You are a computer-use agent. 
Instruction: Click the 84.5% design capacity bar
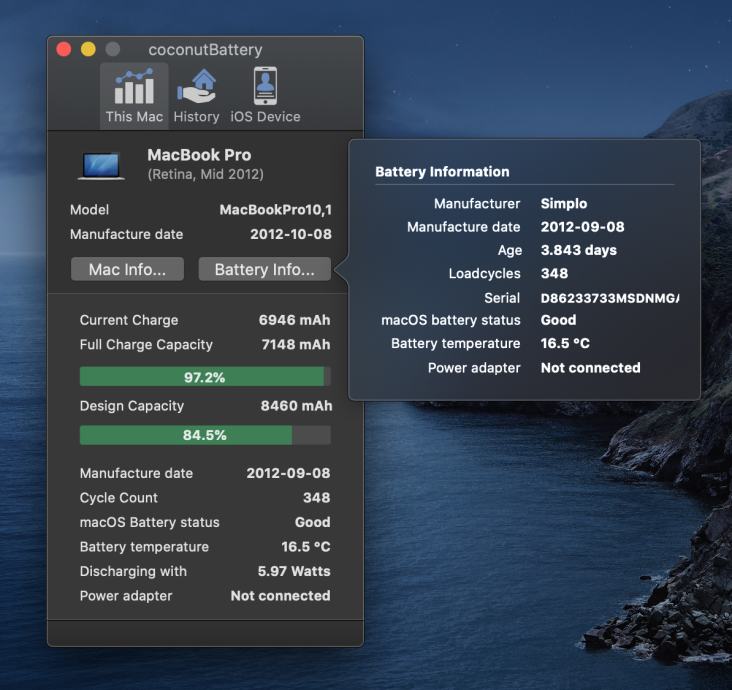coord(205,435)
